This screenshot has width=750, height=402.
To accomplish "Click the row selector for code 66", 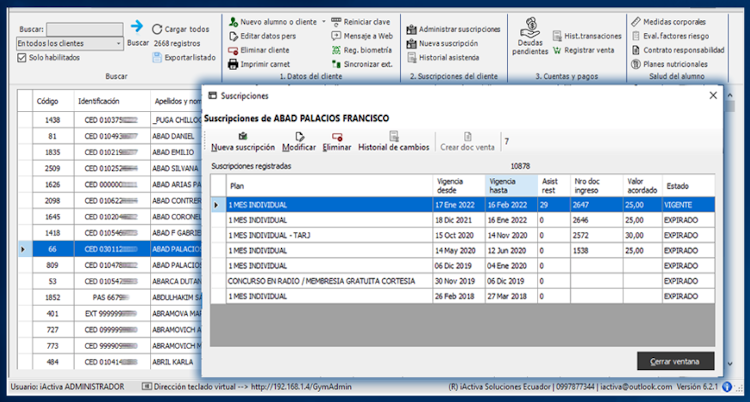I will pyautogui.click(x=25, y=249).
